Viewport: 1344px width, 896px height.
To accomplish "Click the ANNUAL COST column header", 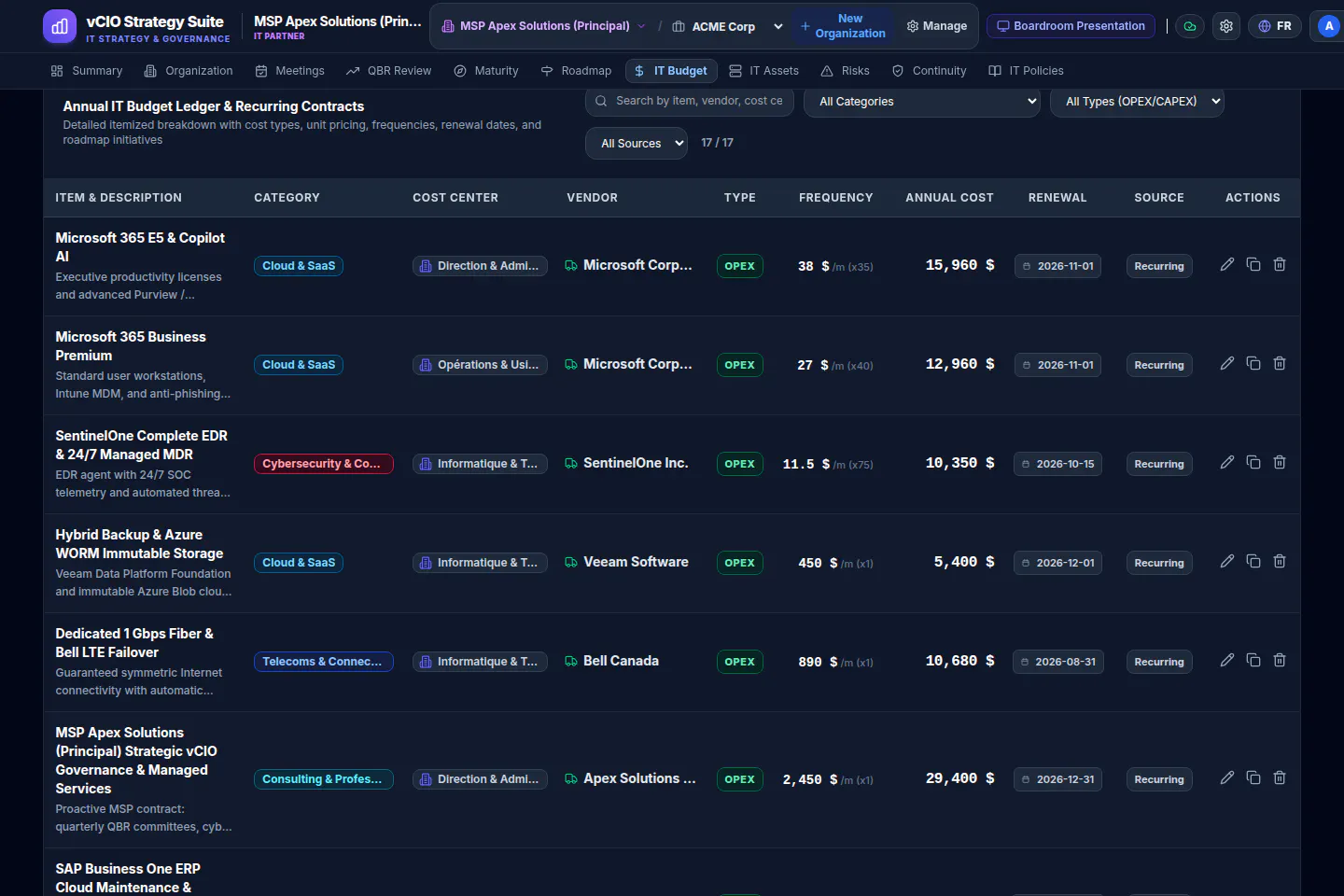I will [x=949, y=198].
